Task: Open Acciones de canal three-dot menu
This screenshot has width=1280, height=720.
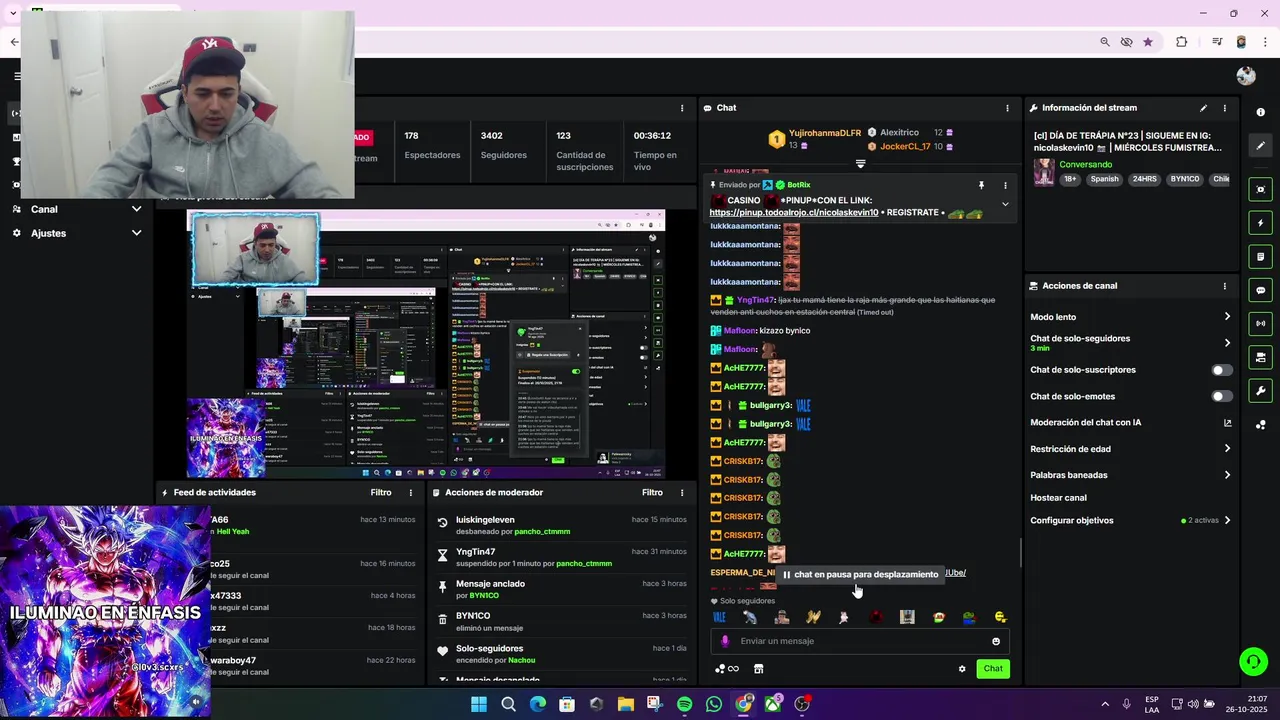Action: click(1224, 286)
